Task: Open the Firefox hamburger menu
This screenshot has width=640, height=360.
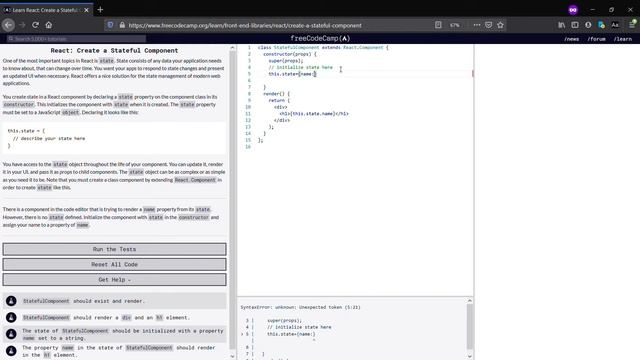Action: coord(632,25)
